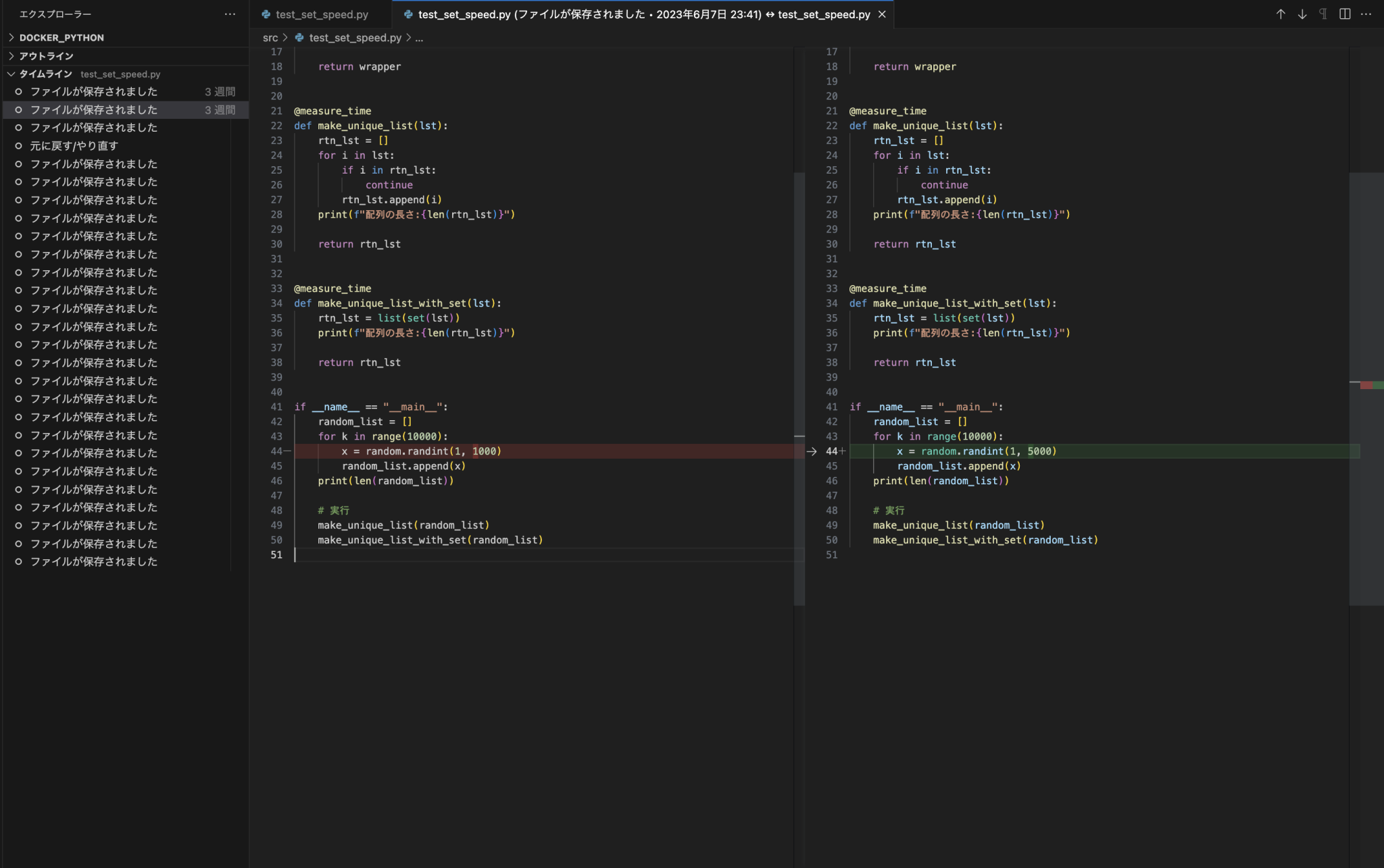
Task: Open split editor right icon
Action: [1345, 14]
